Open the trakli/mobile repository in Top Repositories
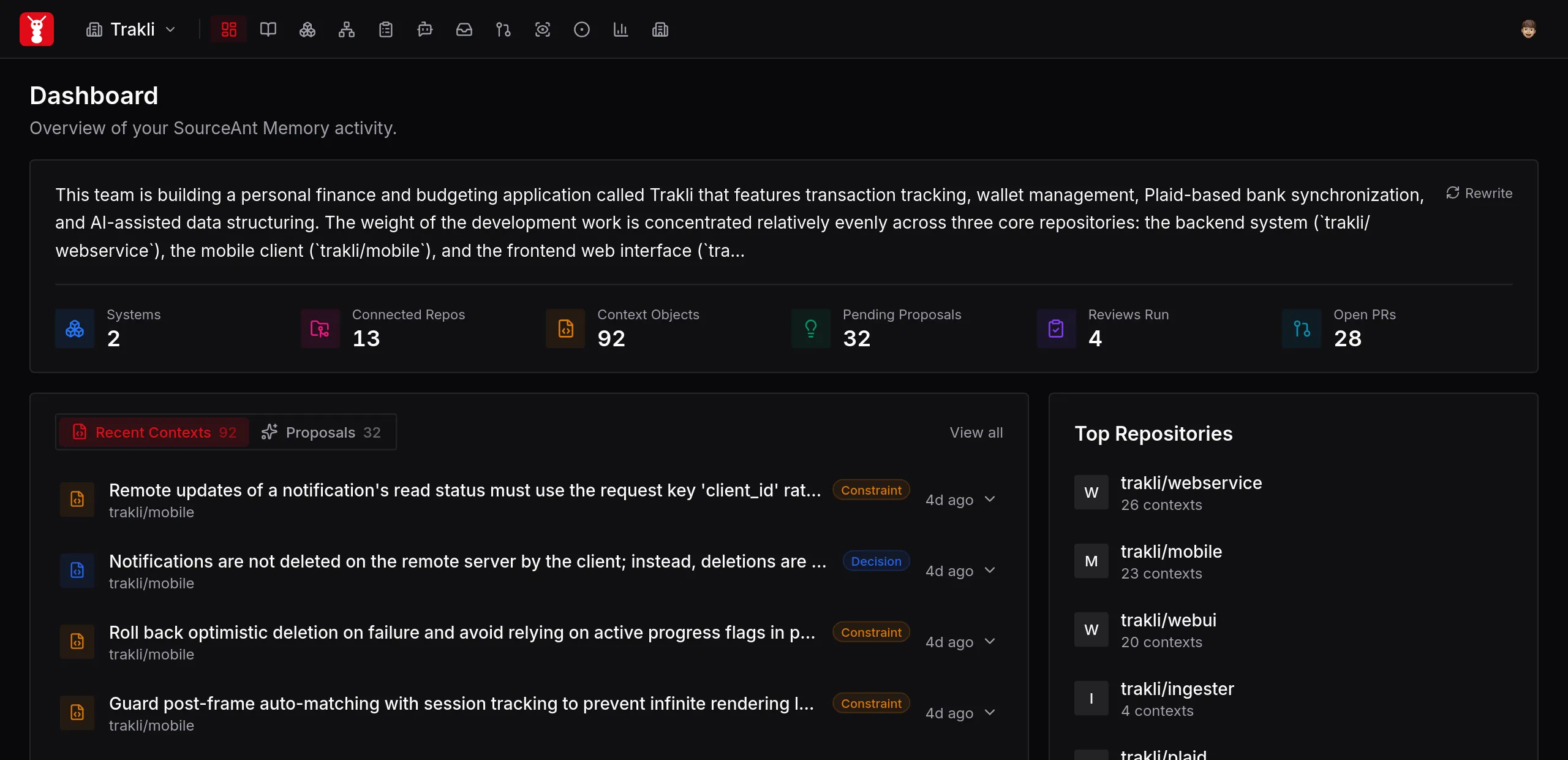Image resolution: width=1568 pixels, height=760 pixels. click(1171, 552)
